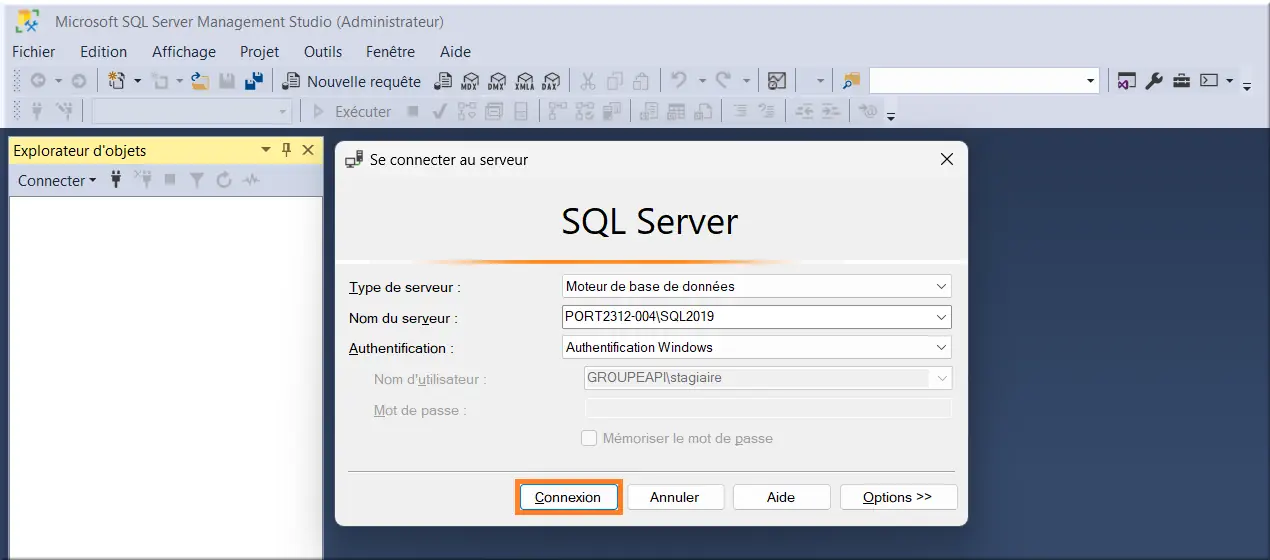The height and width of the screenshot is (560, 1270).
Task: Click the Open File folder icon
Action: [x=200, y=81]
